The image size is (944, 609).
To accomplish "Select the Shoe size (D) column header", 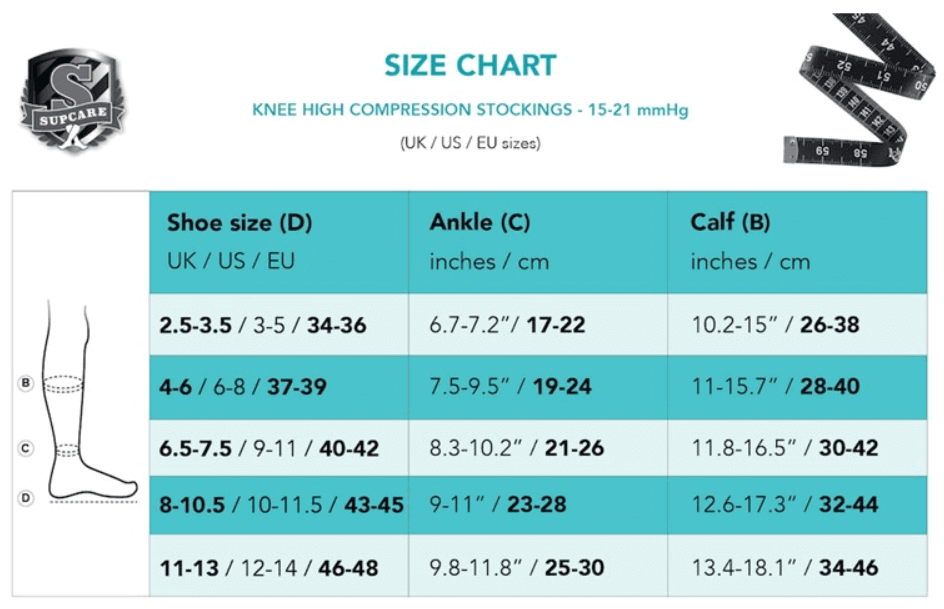I will [279, 242].
